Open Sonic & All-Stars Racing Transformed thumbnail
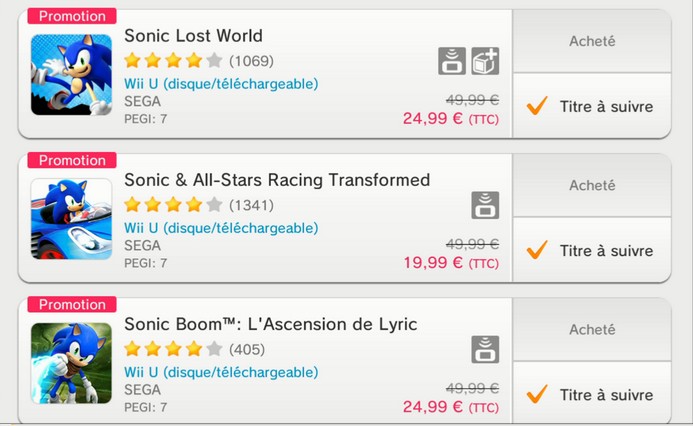This screenshot has width=693, height=426. (x=71, y=219)
